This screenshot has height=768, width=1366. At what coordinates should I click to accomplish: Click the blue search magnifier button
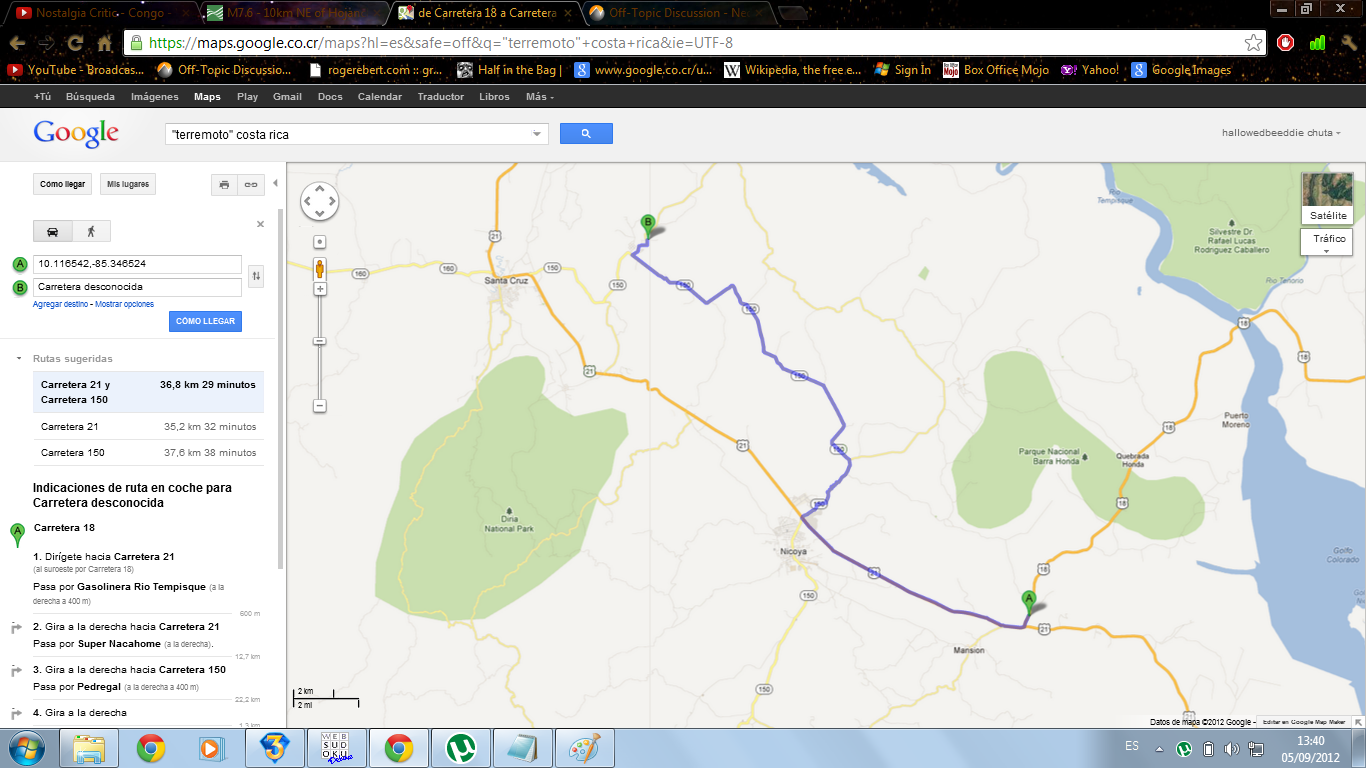point(586,133)
